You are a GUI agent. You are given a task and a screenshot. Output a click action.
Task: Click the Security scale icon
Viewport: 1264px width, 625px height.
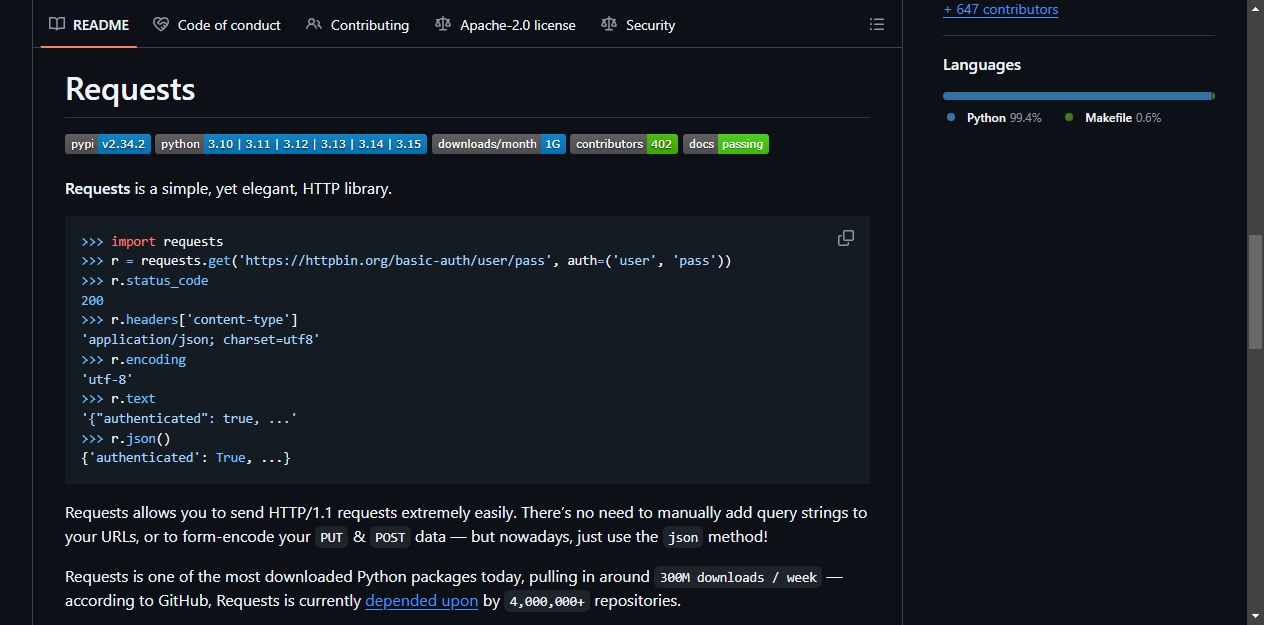point(609,24)
